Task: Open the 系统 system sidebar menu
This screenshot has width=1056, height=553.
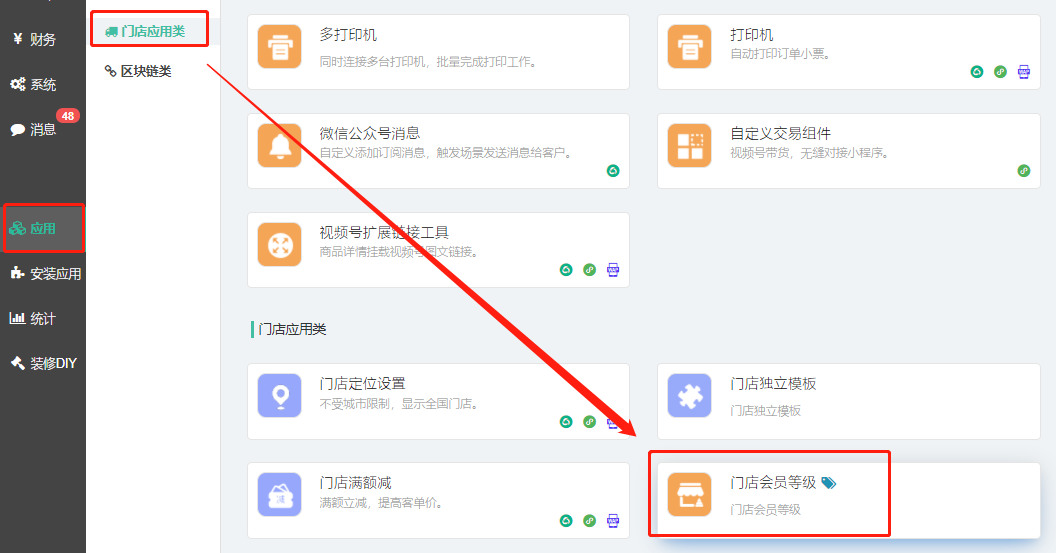Action: pyautogui.click(x=35, y=84)
